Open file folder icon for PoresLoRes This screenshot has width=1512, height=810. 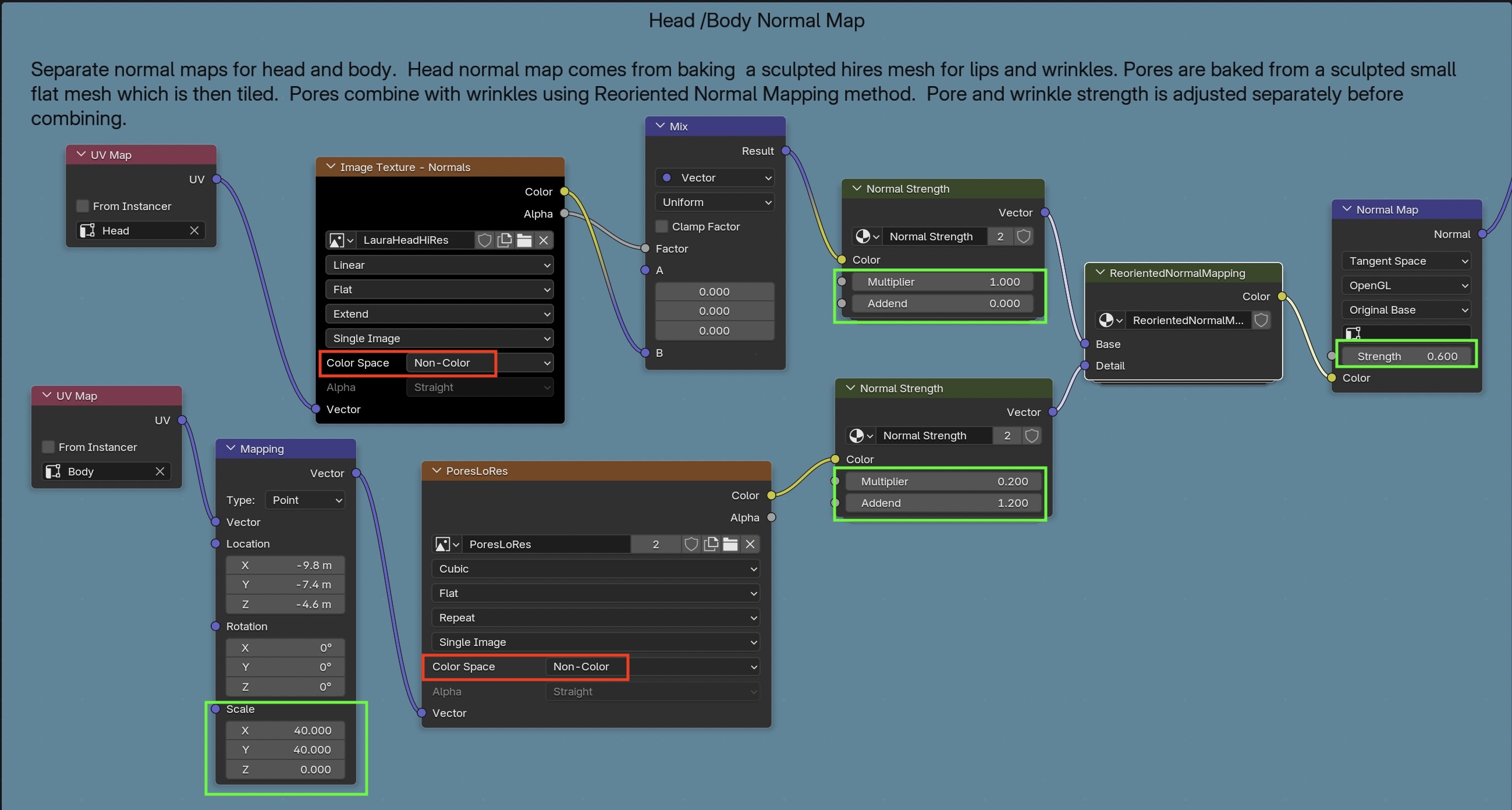pyautogui.click(x=730, y=544)
